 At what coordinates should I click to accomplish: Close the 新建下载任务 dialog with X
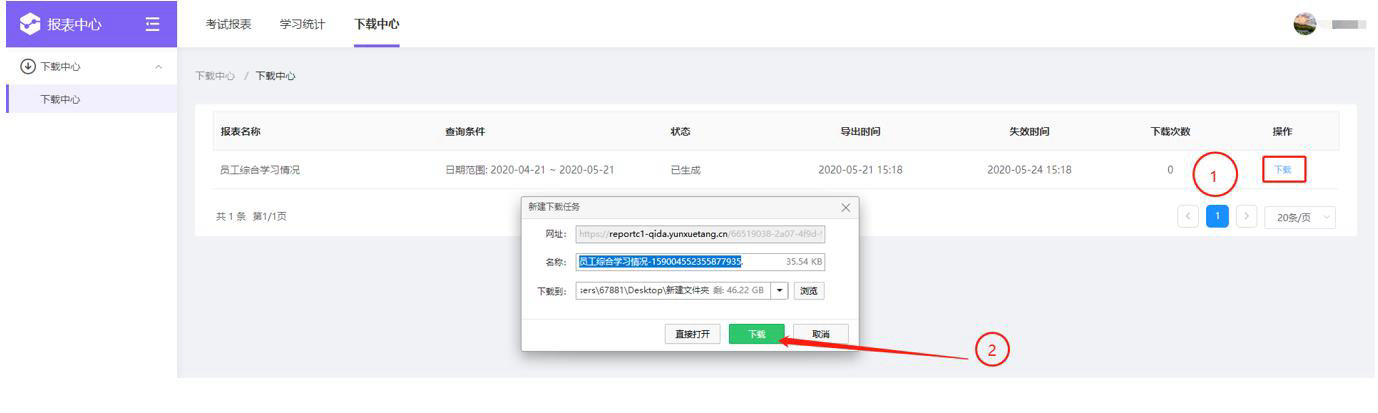point(845,207)
